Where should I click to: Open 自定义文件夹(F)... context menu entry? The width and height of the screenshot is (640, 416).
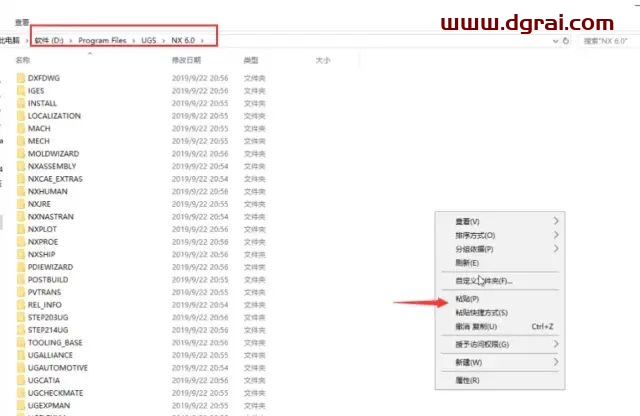tap(484, 281)
